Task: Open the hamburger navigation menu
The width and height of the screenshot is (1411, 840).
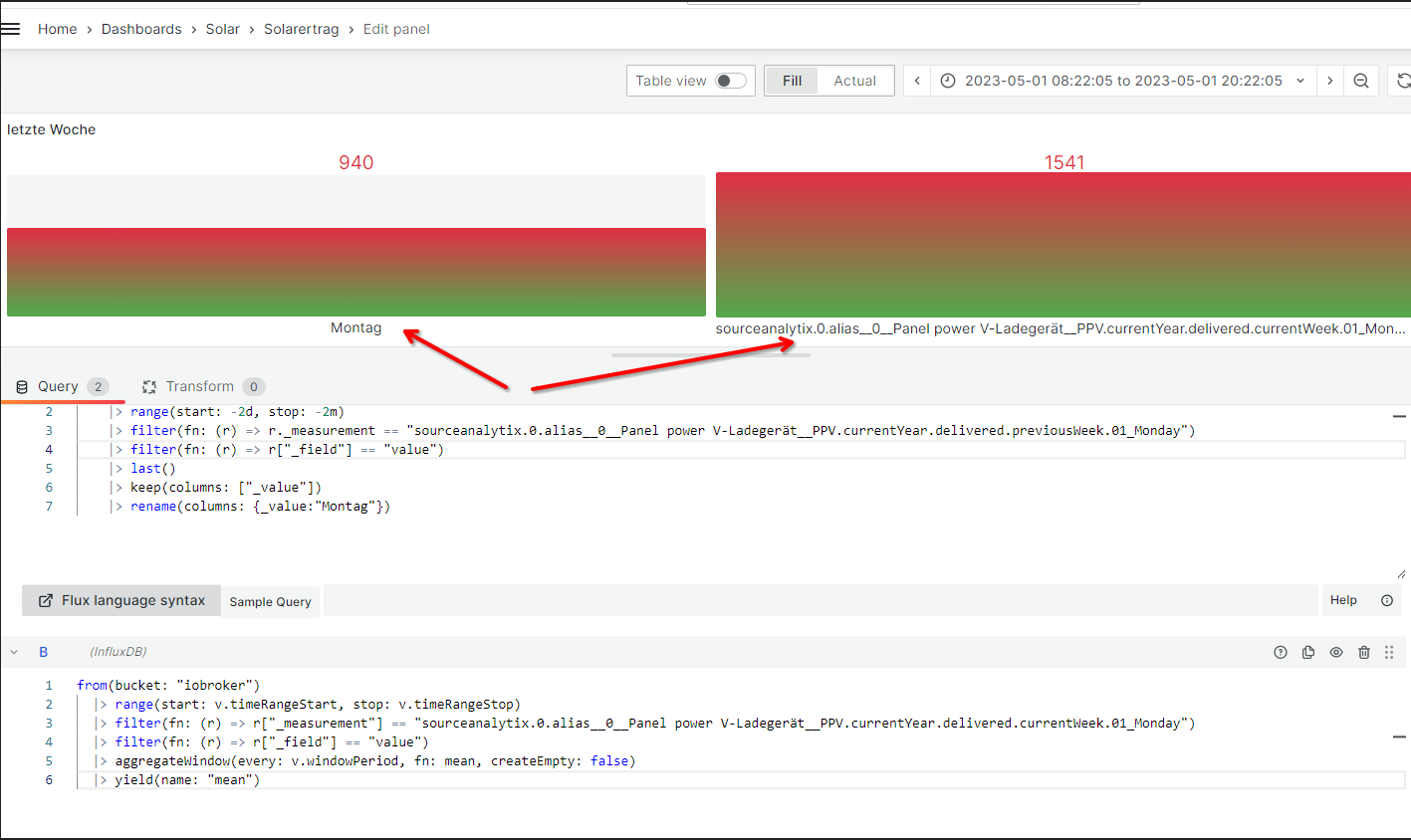Action: click(x=10, y=29)
